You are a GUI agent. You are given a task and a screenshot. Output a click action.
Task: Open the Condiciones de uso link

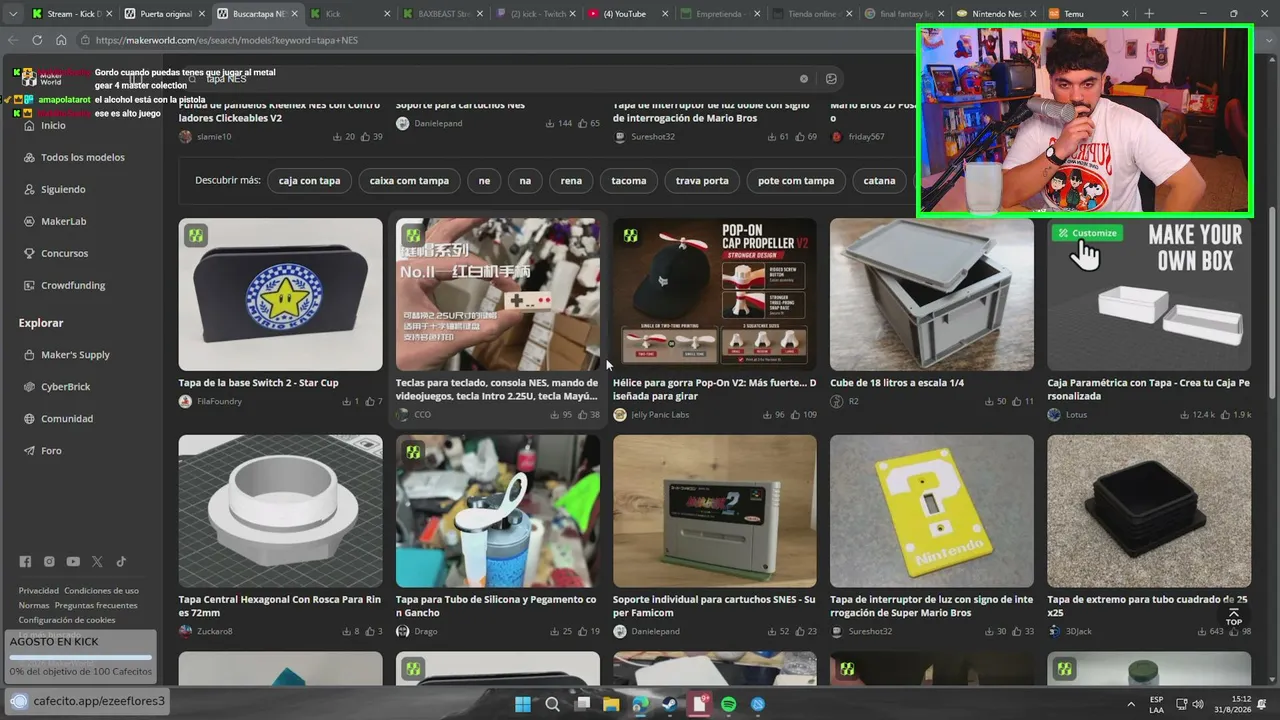tap(102, 591)
